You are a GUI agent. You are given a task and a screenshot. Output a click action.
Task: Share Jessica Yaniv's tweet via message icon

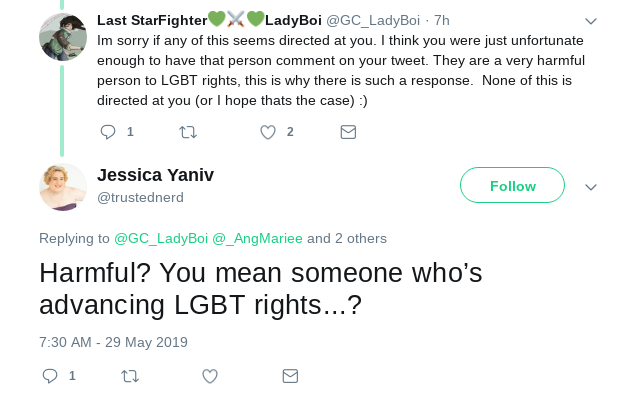[290, 376]
